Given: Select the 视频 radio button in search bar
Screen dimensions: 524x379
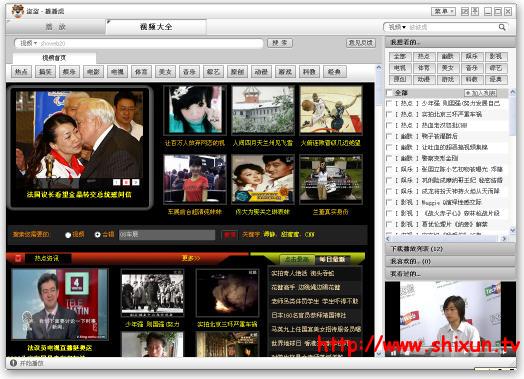Looking at the screenshot, I should click(x=68, y=235).
